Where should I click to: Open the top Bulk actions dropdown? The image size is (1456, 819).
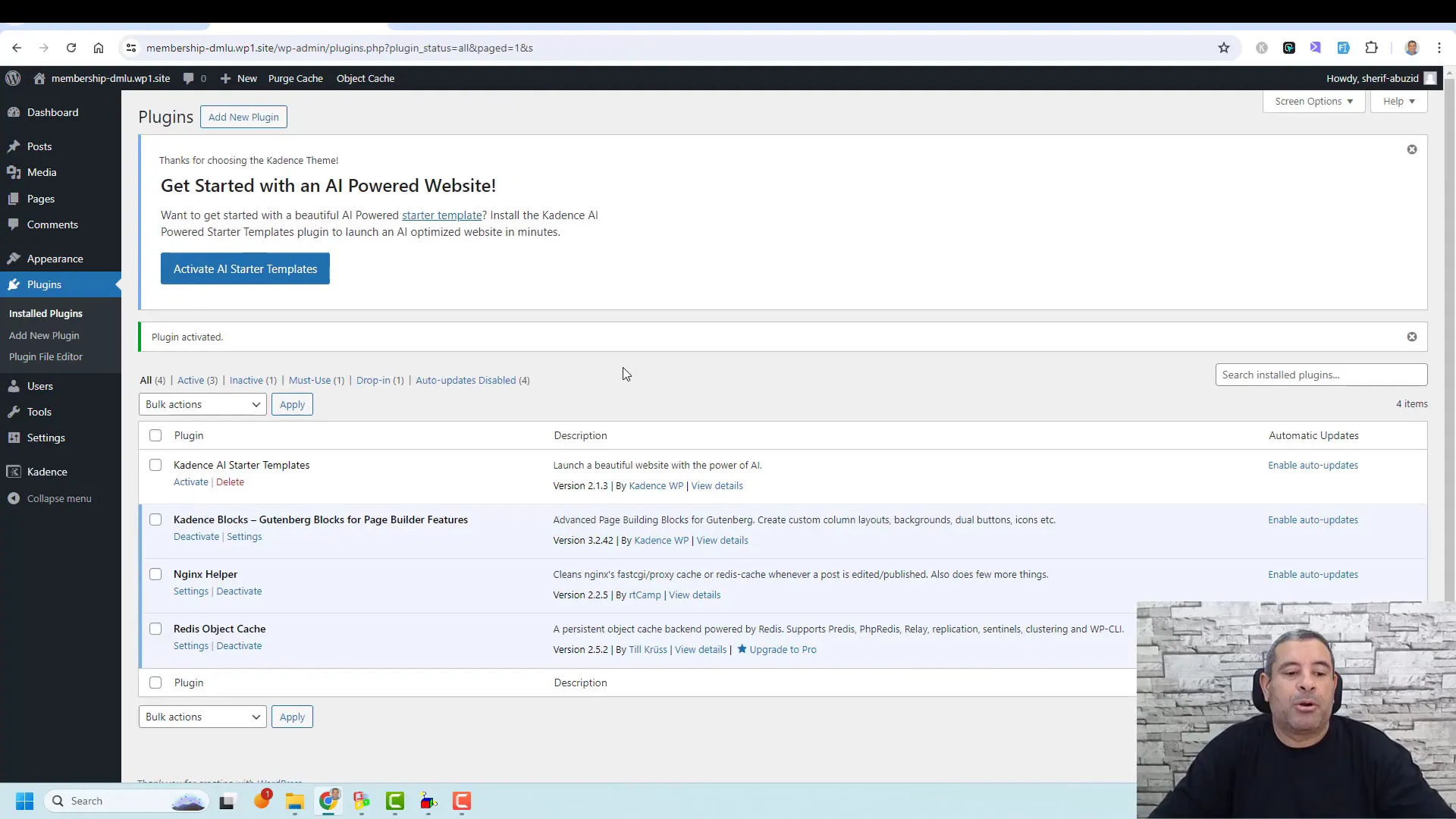pos(202,404)
